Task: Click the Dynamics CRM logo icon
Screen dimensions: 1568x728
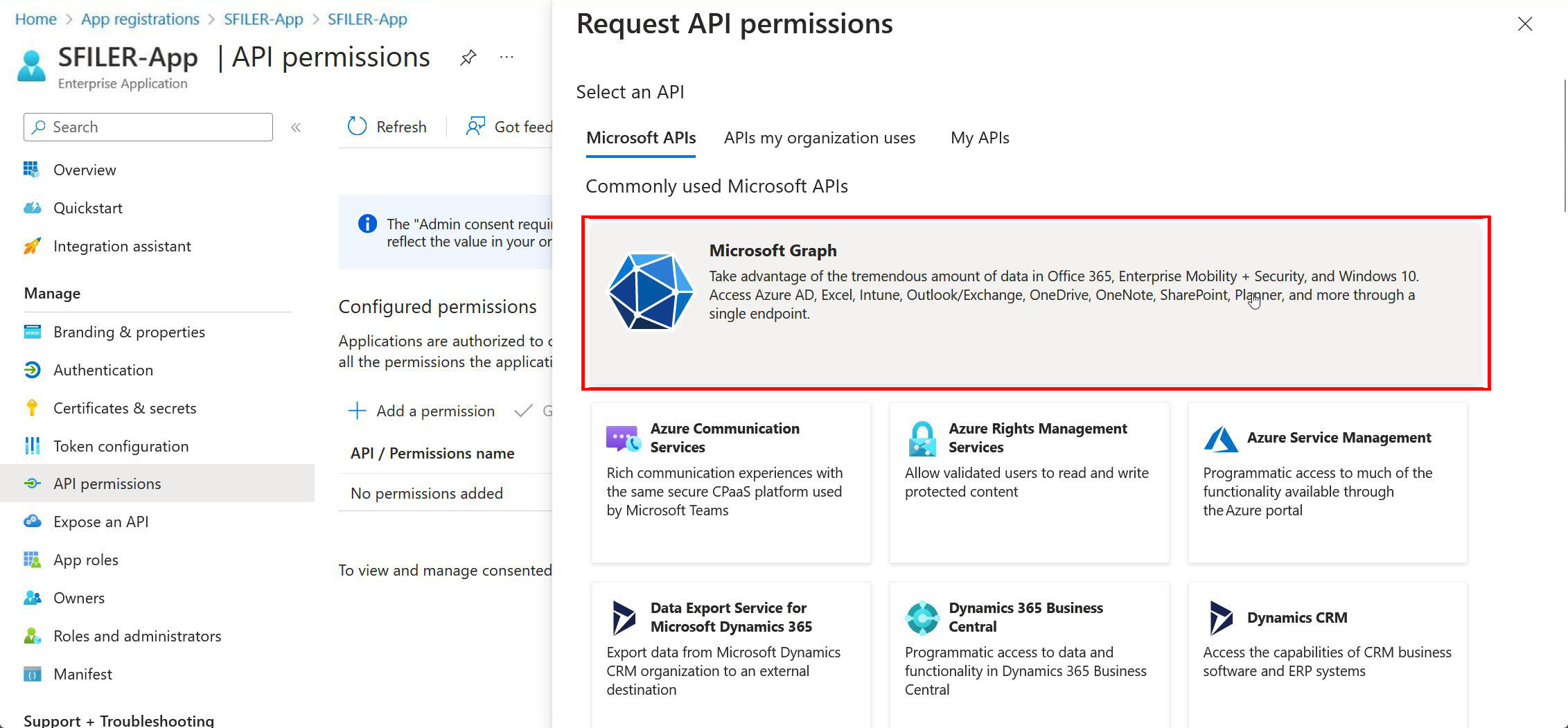Action: click(1221, 618)
